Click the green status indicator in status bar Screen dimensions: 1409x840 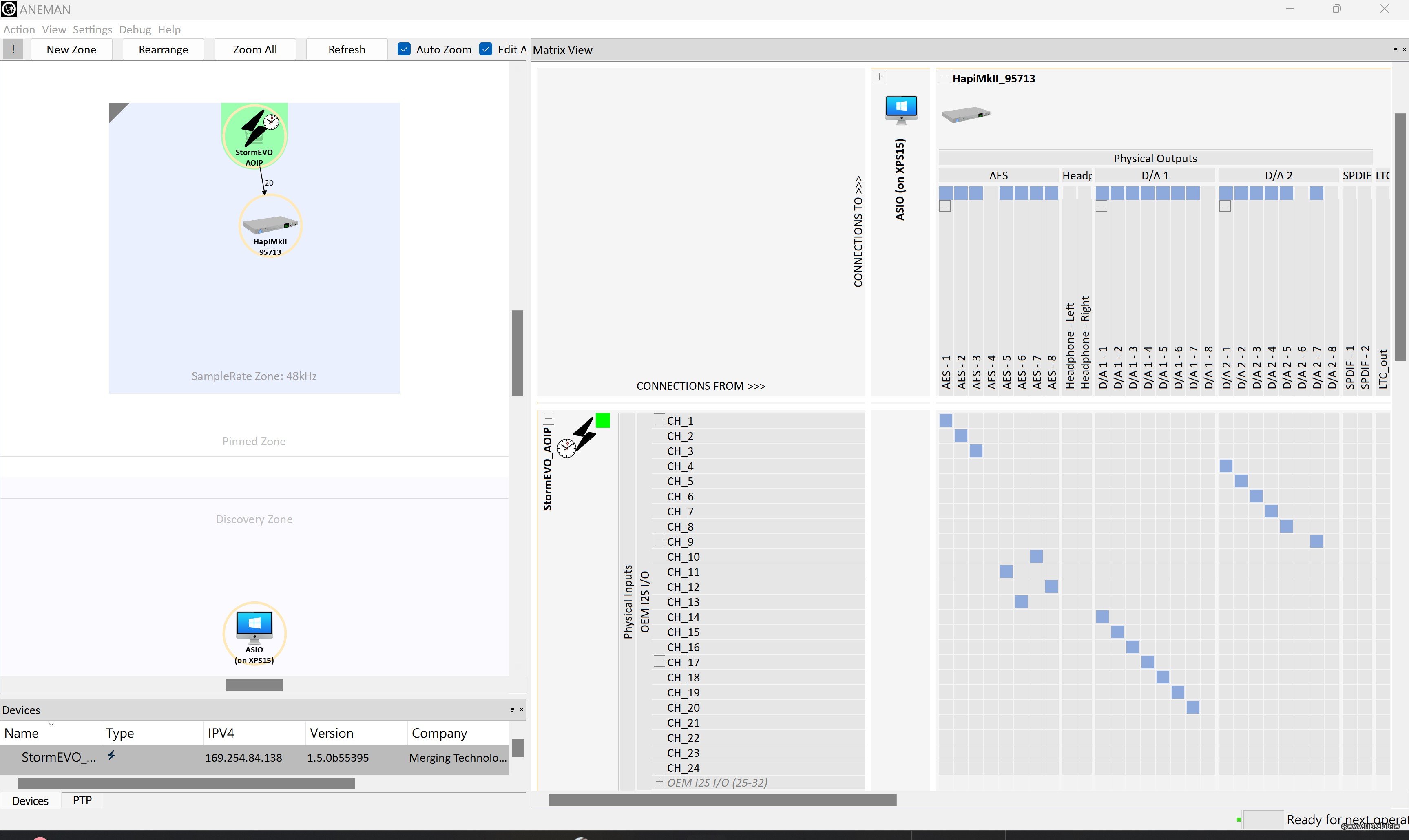click(x=1239, y=820)
